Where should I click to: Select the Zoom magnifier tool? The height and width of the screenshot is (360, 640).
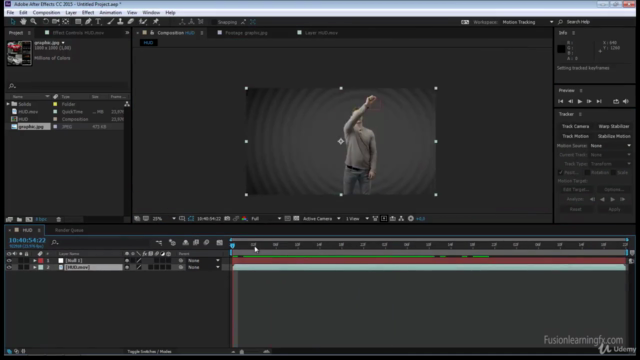click(33, 22)
